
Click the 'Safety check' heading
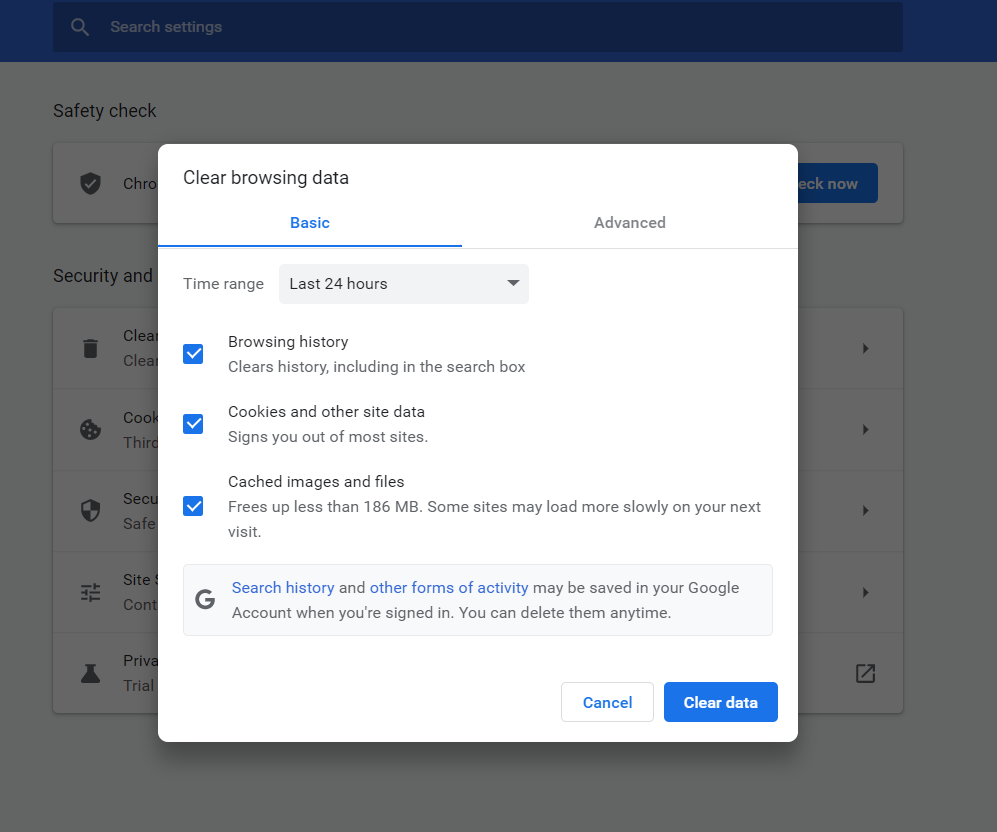click(x=104, y=111)
